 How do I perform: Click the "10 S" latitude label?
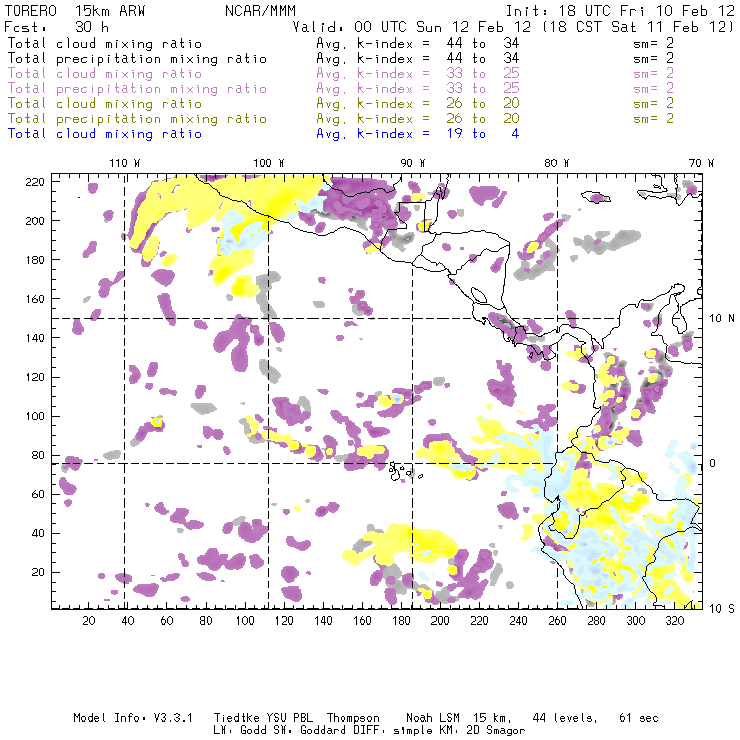tap(722, 609)
